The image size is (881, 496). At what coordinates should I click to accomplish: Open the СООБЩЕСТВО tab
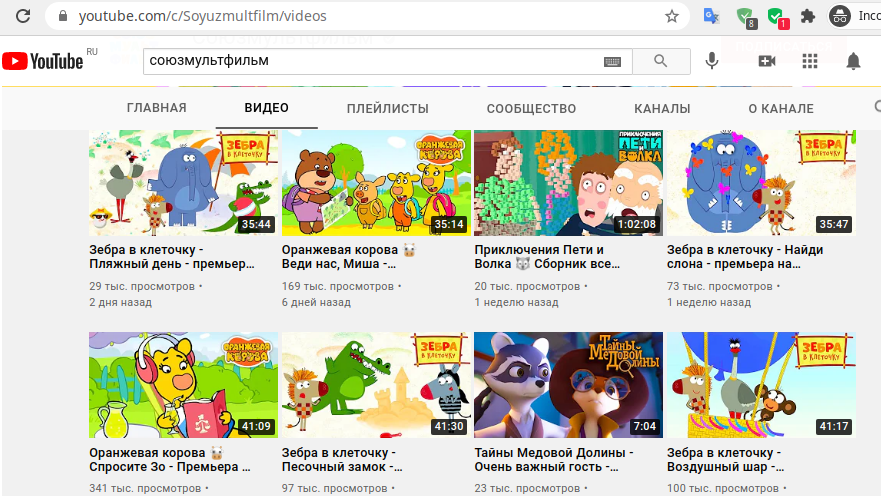(x=531, y=108)
